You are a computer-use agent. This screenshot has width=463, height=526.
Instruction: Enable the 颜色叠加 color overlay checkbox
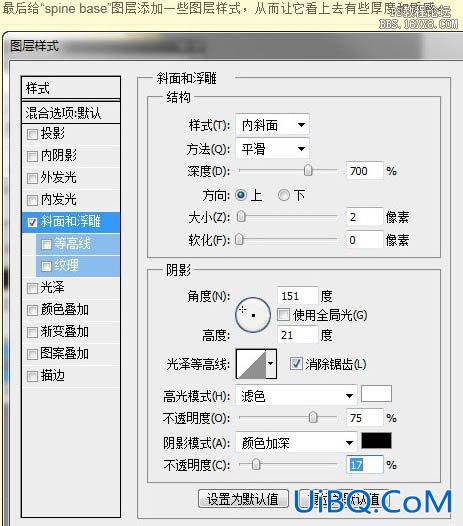32,310
